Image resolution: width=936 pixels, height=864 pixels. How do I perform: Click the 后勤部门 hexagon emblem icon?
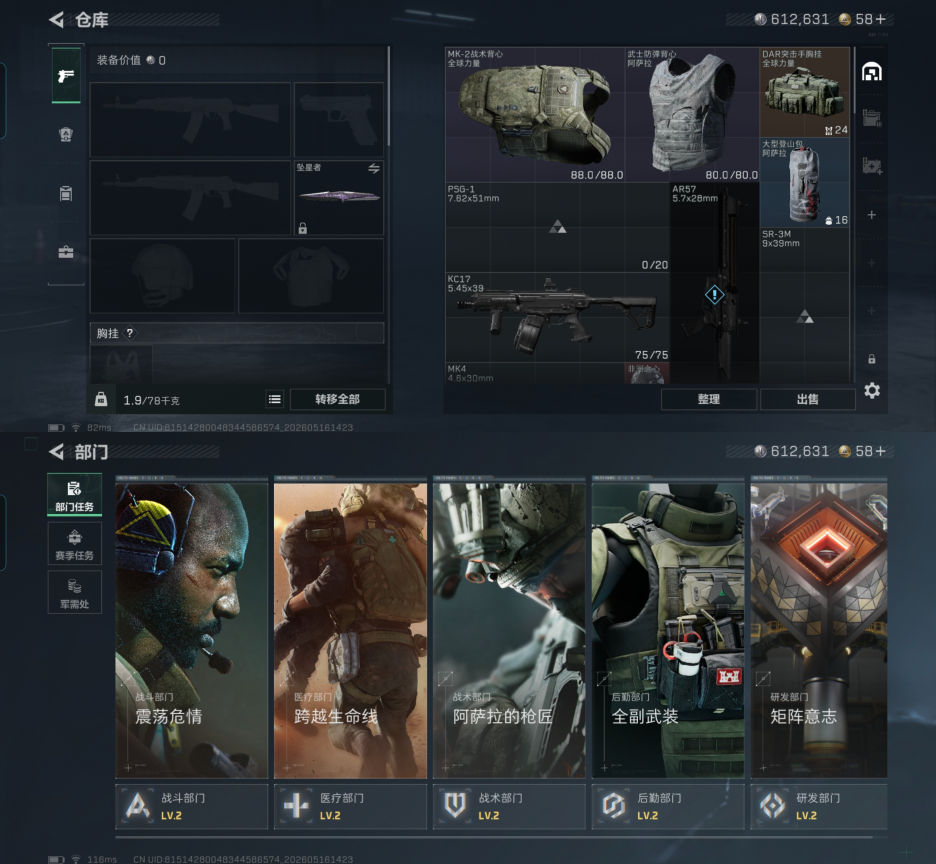click(x=614, y=805)
